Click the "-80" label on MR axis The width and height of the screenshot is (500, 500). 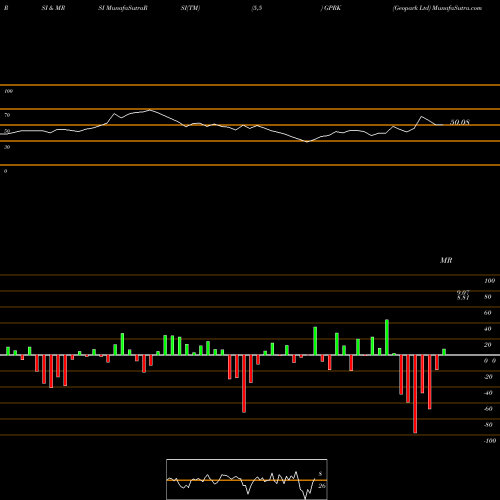[488, 425]
